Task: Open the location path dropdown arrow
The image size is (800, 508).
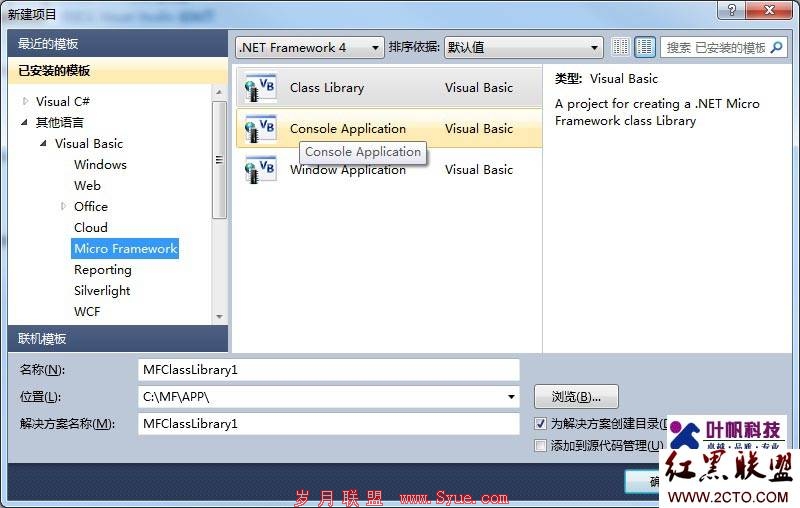Action: (511, 397)
